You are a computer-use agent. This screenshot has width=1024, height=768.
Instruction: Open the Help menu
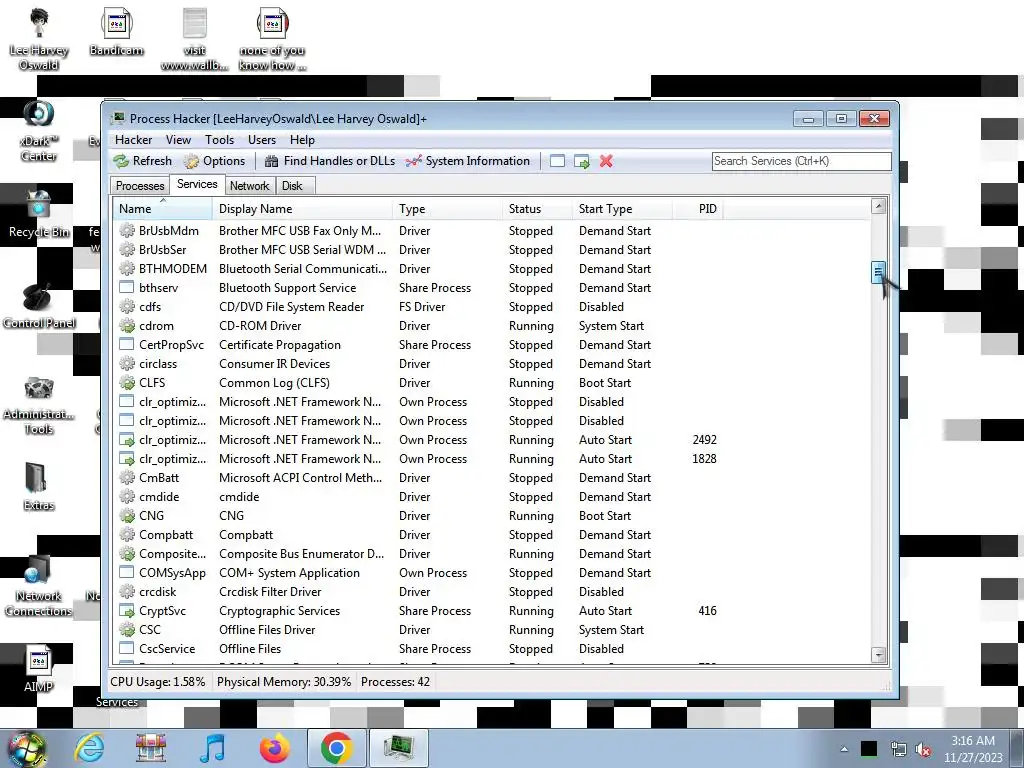tap(302, 140)
